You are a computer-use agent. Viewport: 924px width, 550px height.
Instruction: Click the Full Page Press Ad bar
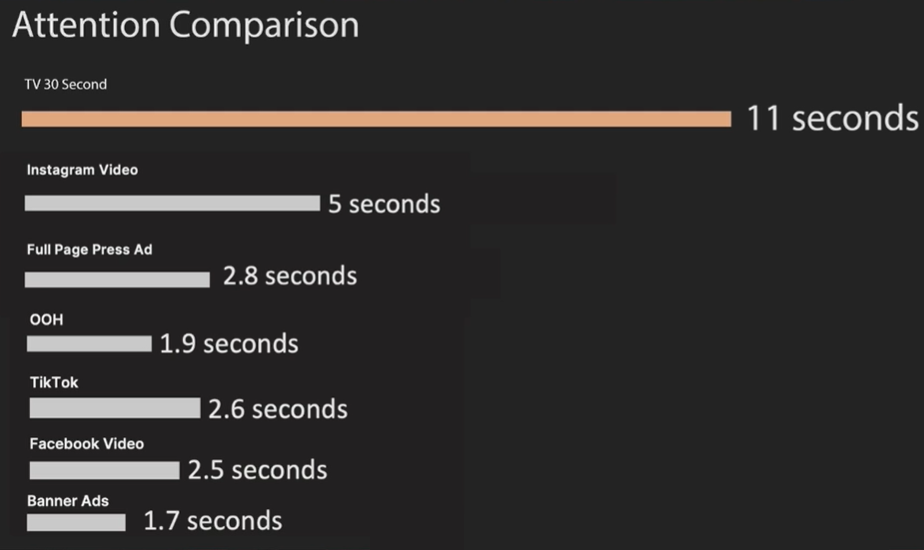pyautogui.click(x=117, y=279)
